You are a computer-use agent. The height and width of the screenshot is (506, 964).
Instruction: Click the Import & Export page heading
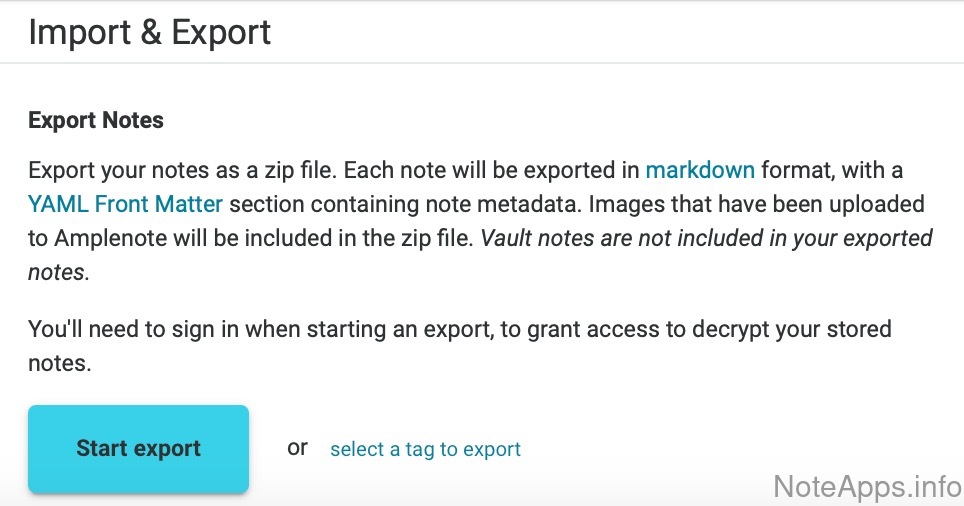[x=149, y=32]
